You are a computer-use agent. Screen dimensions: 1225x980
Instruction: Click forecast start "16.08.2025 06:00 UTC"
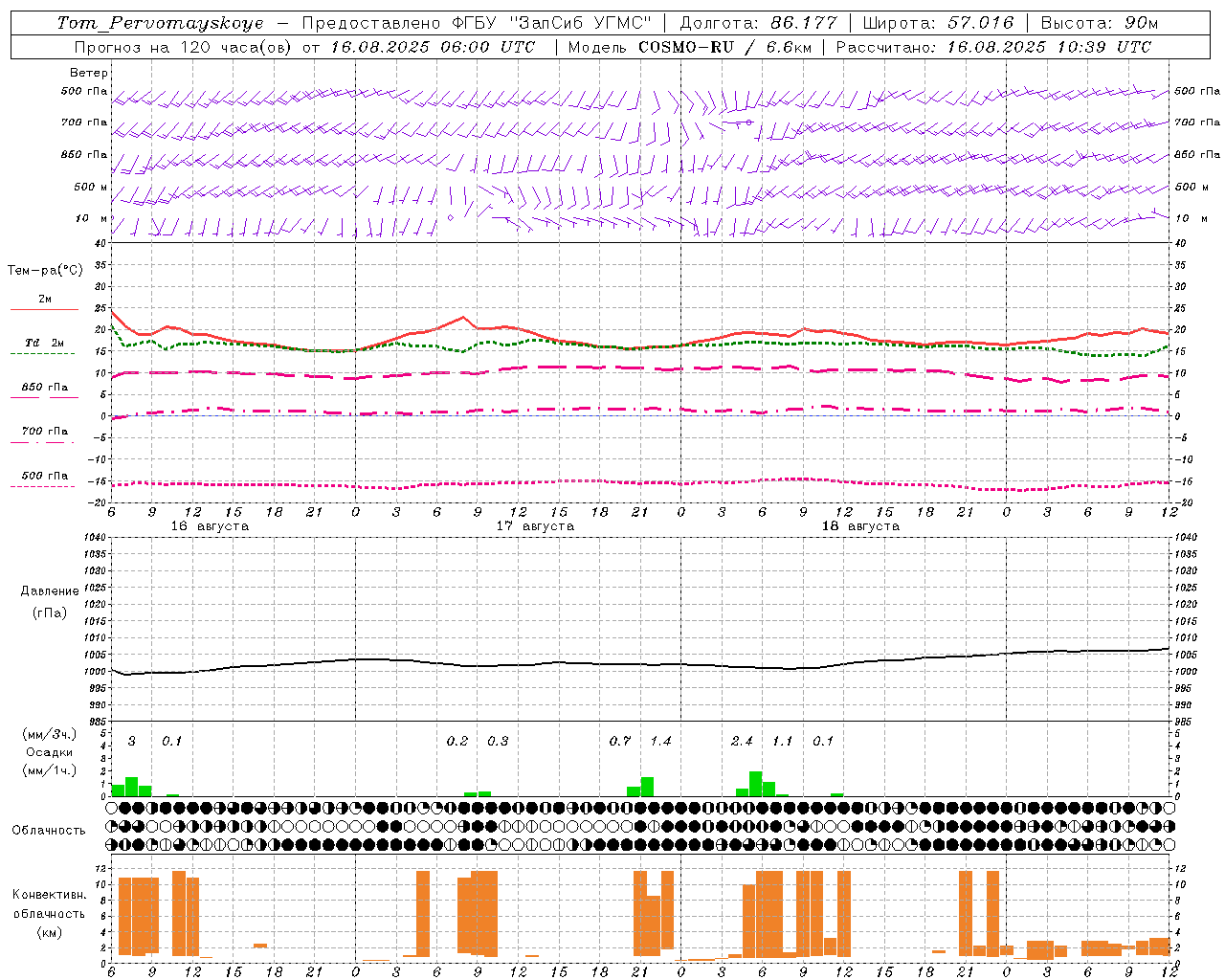(x=433, y=47)
